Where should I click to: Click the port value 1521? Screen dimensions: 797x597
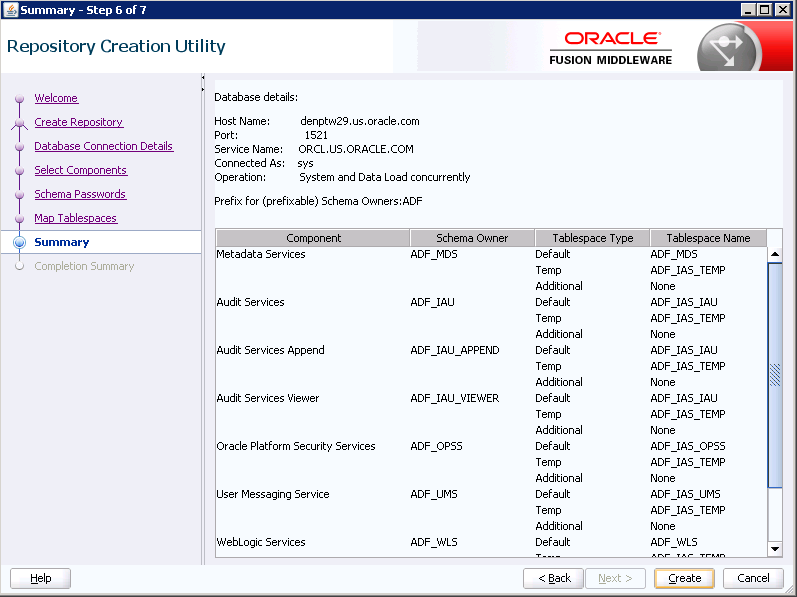316,135
